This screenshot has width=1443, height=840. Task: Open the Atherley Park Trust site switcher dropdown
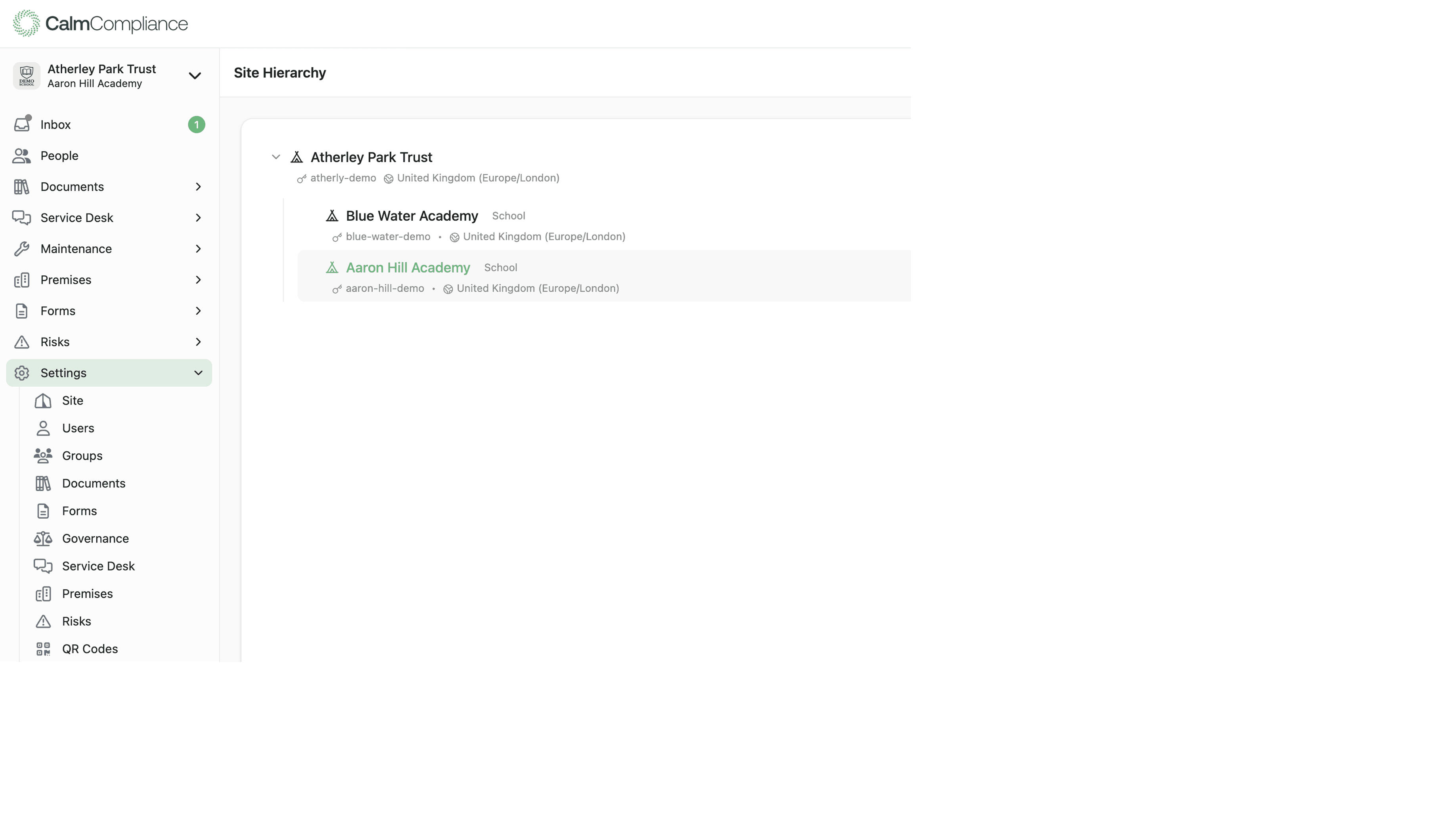coord(195,76)
